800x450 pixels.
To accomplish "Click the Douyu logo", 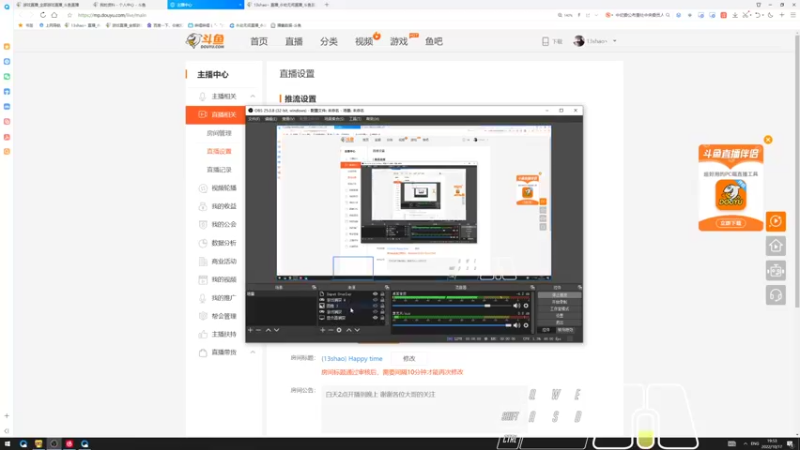I will 205,41.
